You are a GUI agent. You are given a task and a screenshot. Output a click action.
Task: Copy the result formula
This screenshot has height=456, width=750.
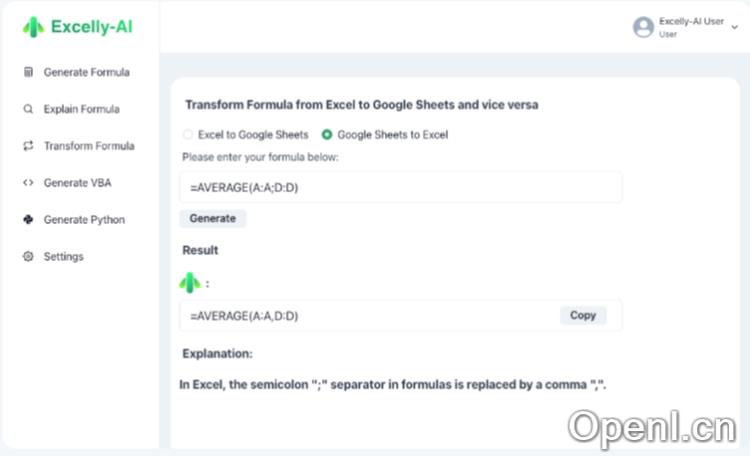point(583,315)
